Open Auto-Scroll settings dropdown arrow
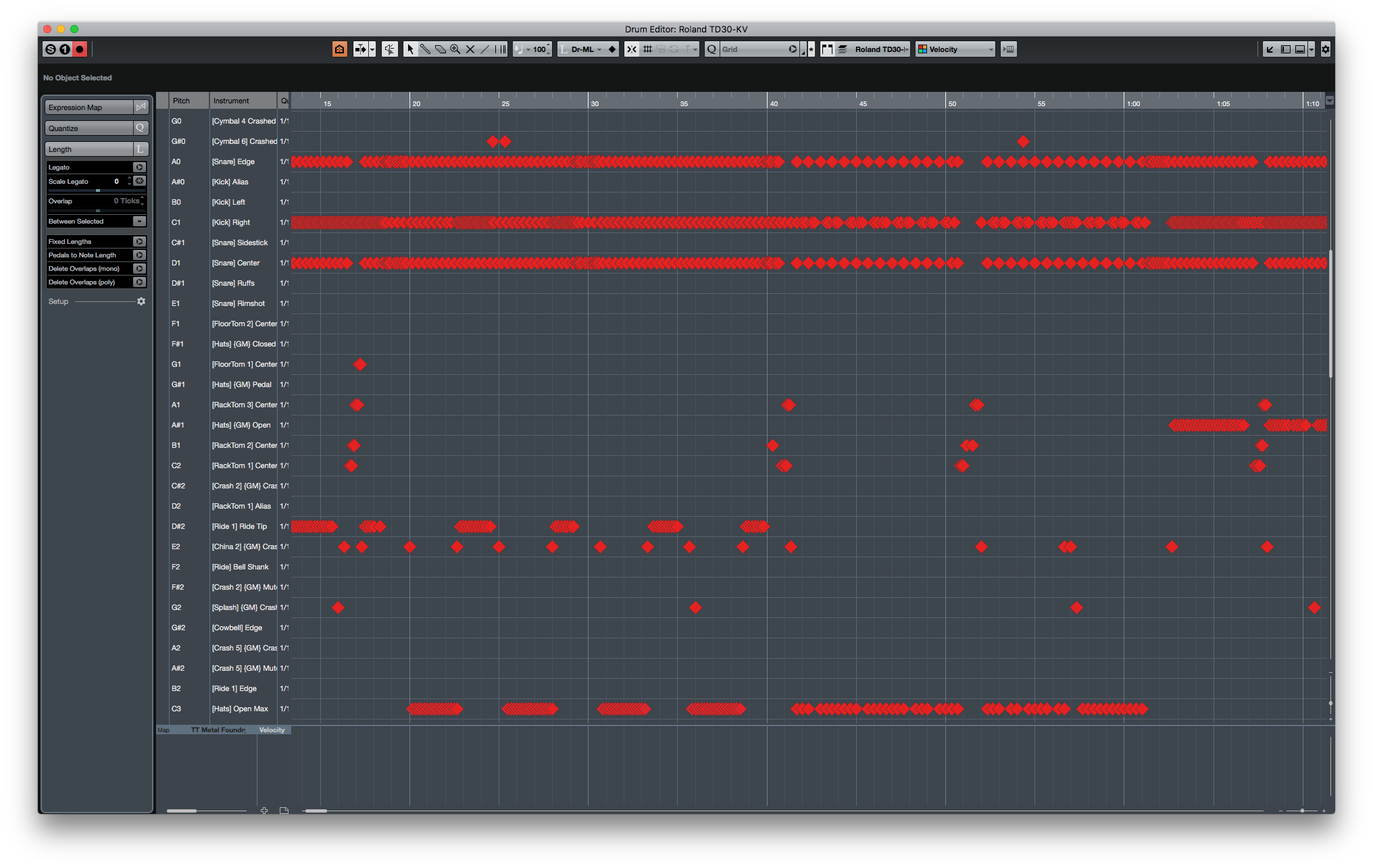 (x=372, y=49)
